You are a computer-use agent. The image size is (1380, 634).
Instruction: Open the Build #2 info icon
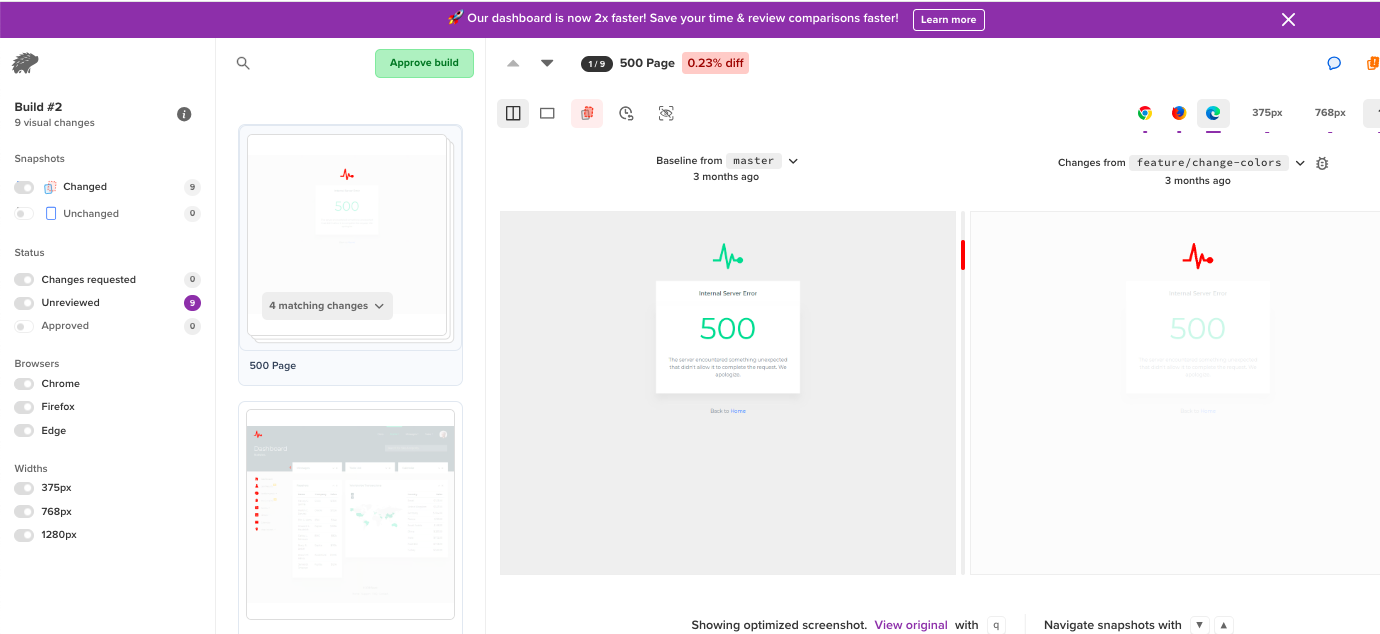[x=184, y=114]
